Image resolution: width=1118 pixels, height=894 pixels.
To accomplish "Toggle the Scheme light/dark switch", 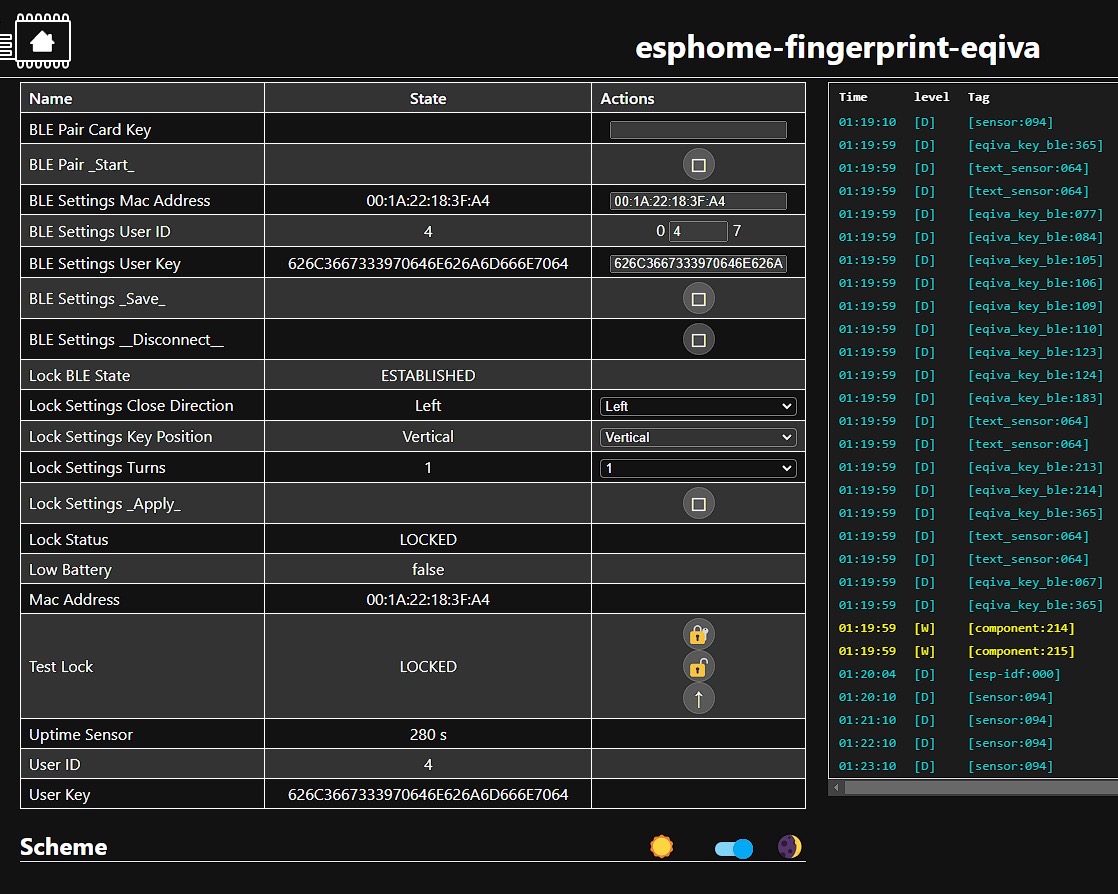I will (x=734, y=848).
